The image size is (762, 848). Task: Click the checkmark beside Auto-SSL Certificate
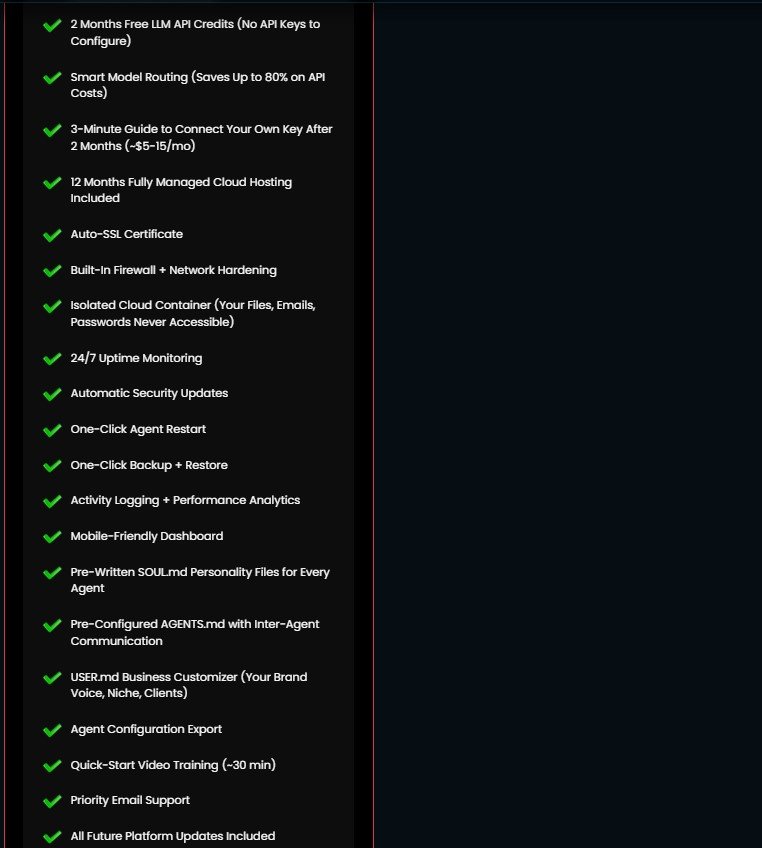pos(52,235)
